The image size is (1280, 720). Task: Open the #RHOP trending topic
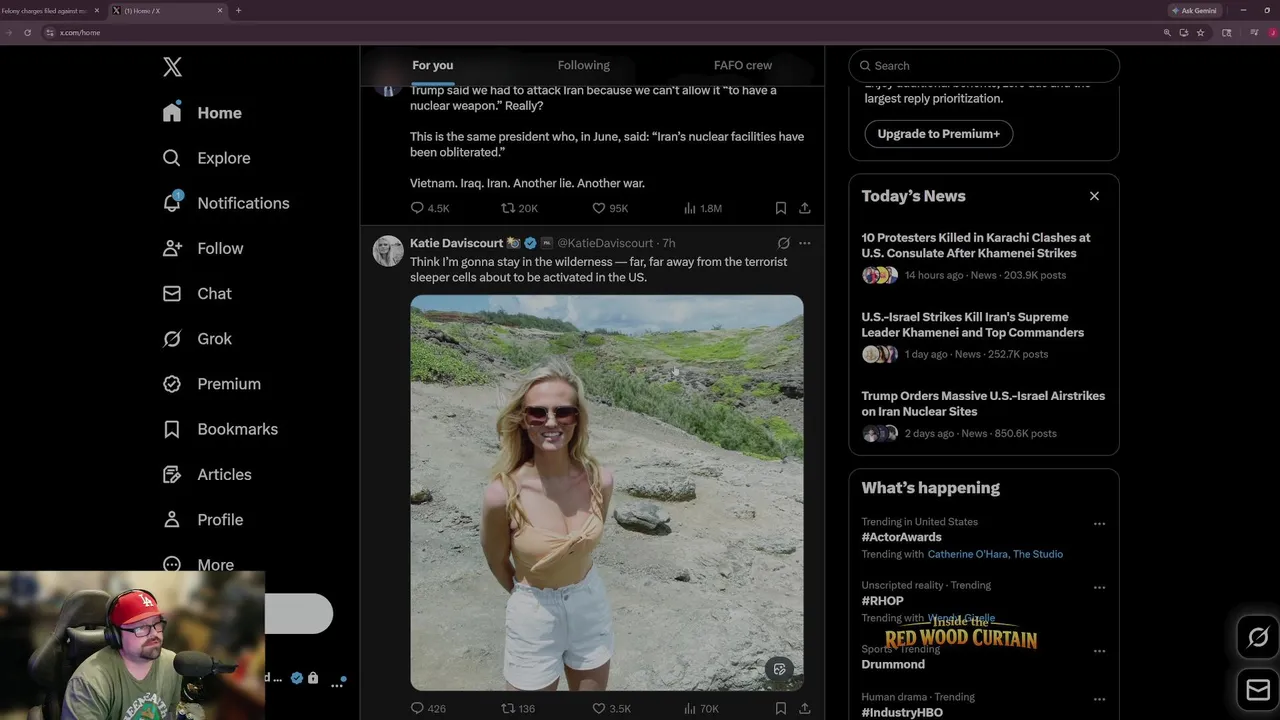[x=882, y=601]
